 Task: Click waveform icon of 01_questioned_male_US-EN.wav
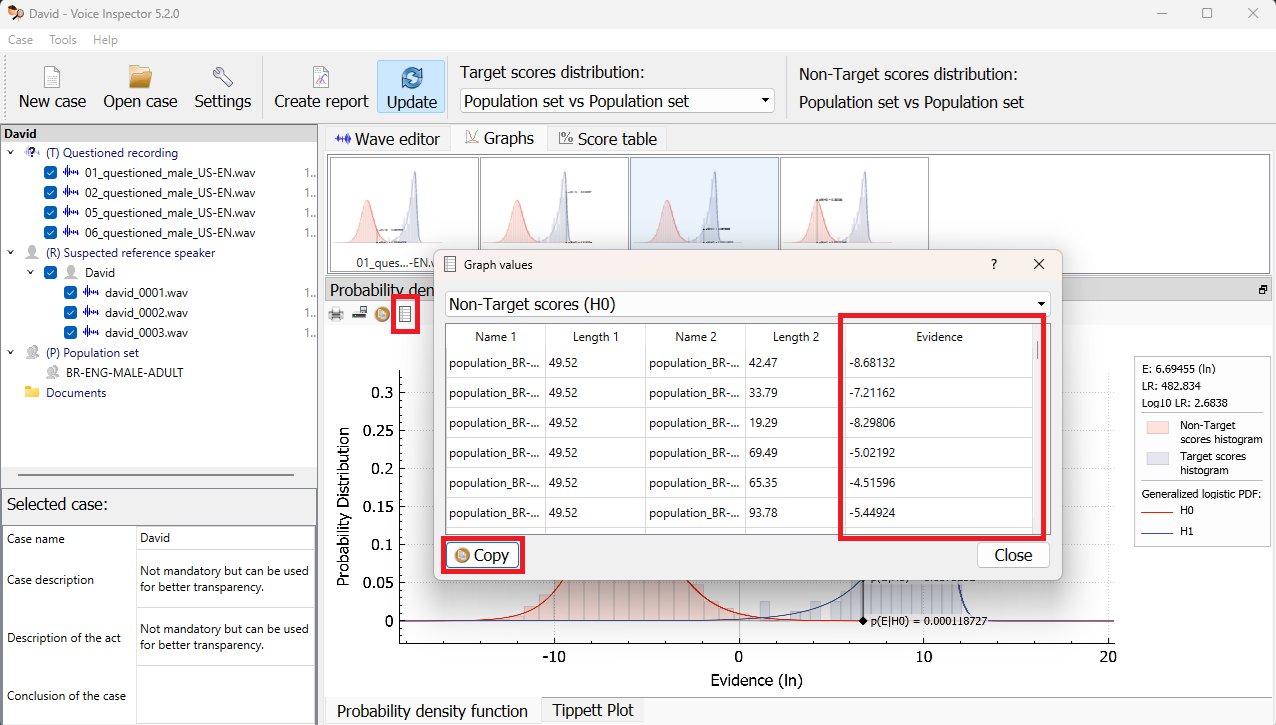72,173
